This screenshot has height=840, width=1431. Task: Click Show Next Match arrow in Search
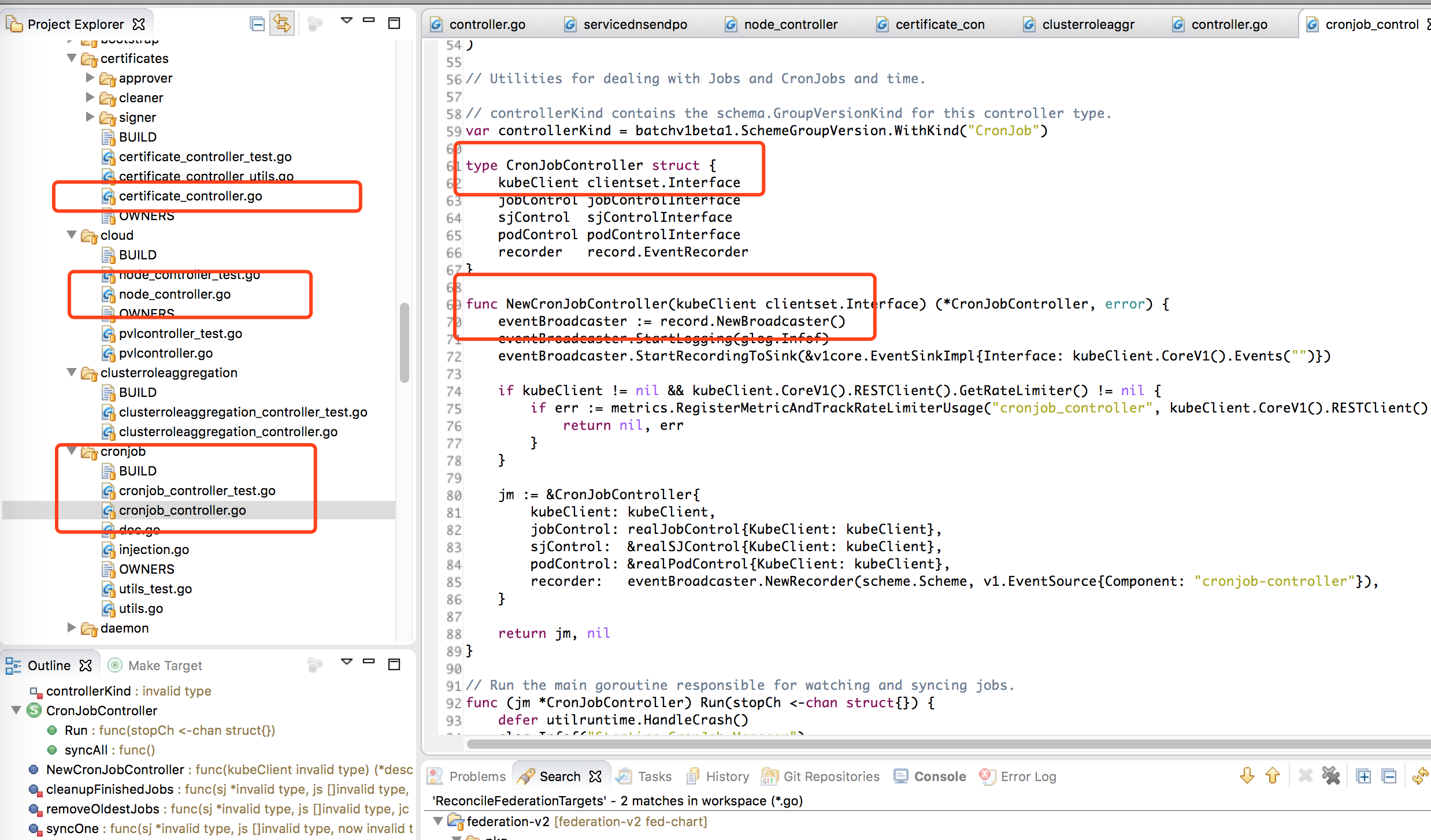1247,776
